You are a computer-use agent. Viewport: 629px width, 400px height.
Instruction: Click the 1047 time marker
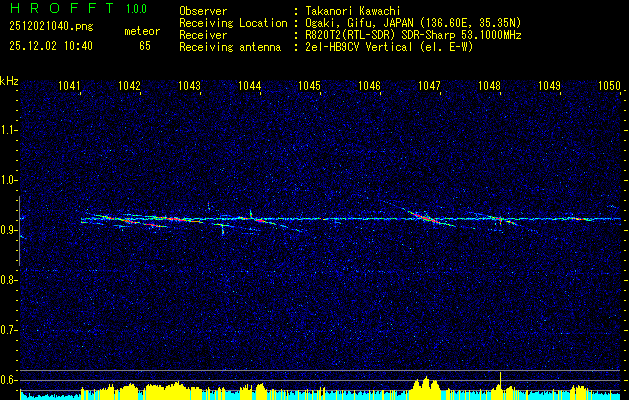pos(430,87)
